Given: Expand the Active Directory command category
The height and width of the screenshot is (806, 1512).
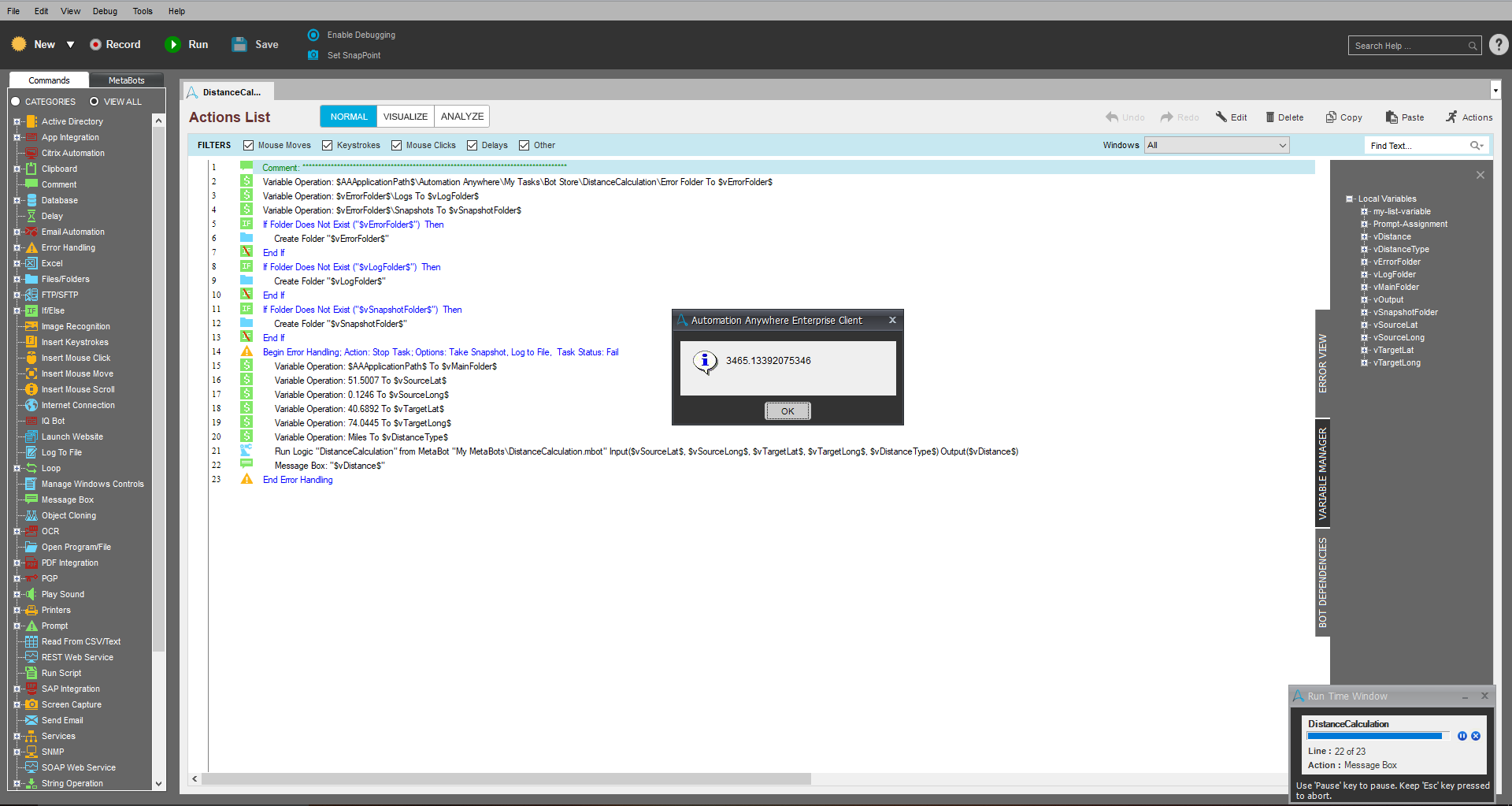Looking at the screenshot, I should pos(17,122).
